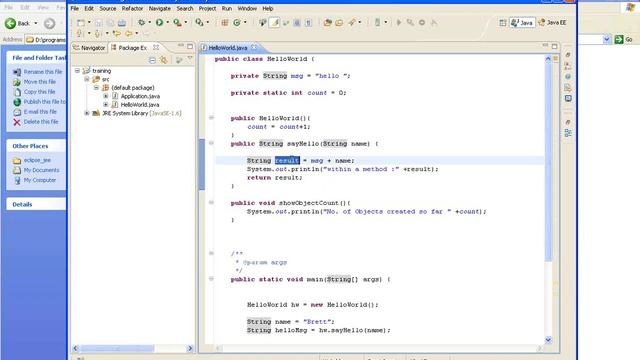The width and height of the screenshot is (640, 360).
Task: Click the Next Annotation icon in second toolbar row
Action: pyautogui.click(x=79, y=33)
